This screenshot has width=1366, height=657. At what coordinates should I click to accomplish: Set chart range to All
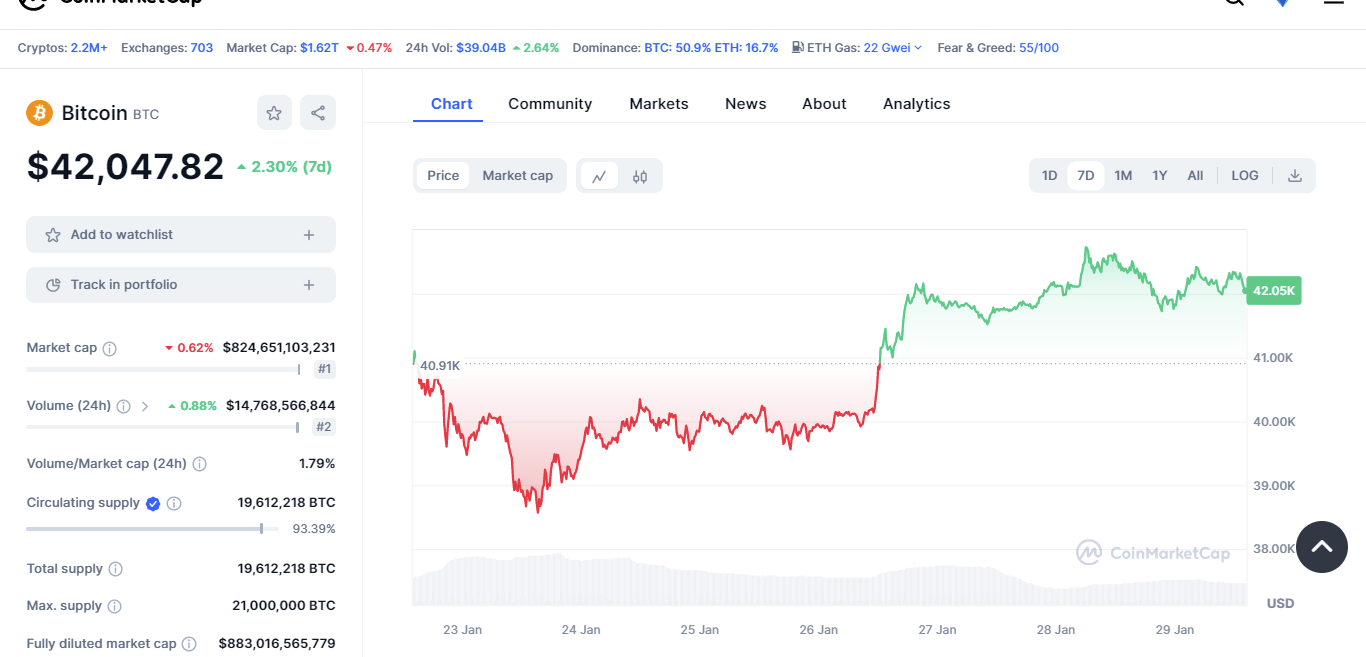[x=1195, y=176]
